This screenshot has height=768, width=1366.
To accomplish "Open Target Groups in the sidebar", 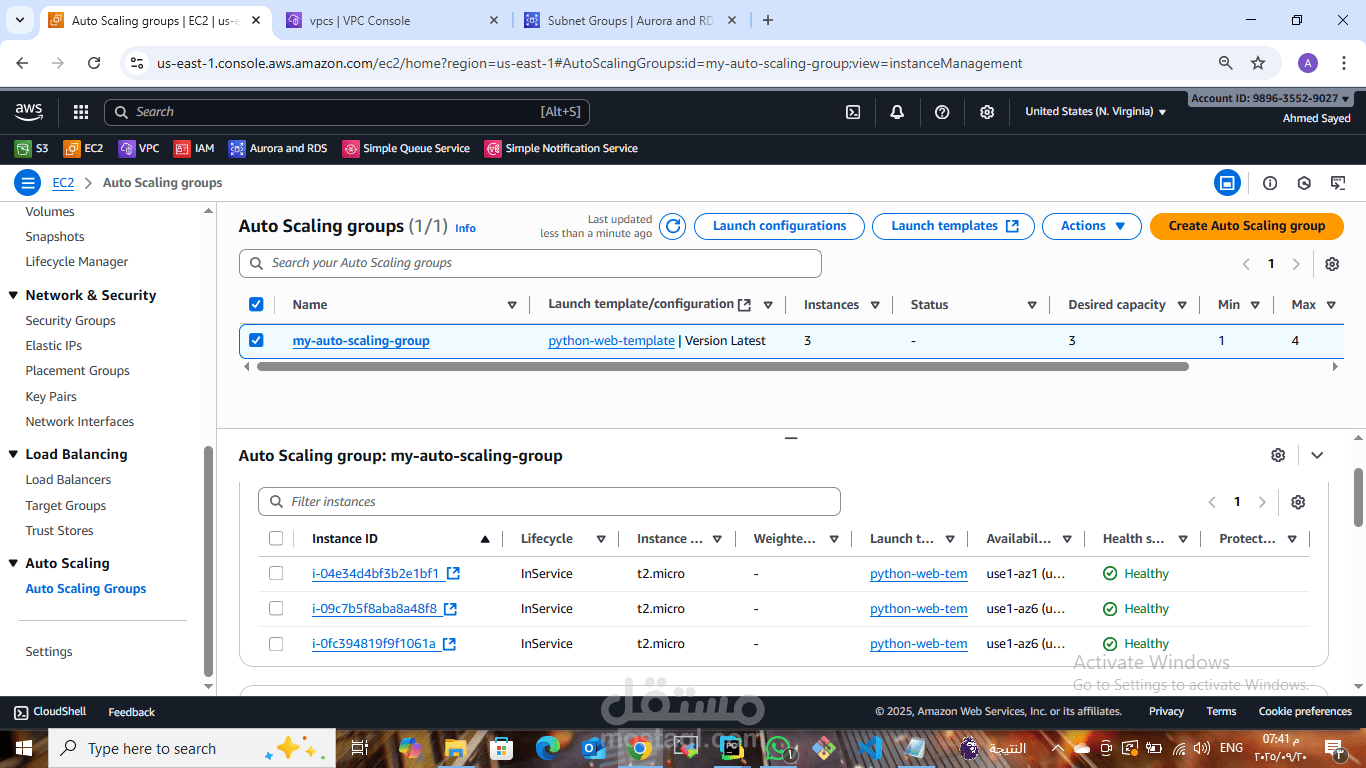I will [x=66, y=505].
